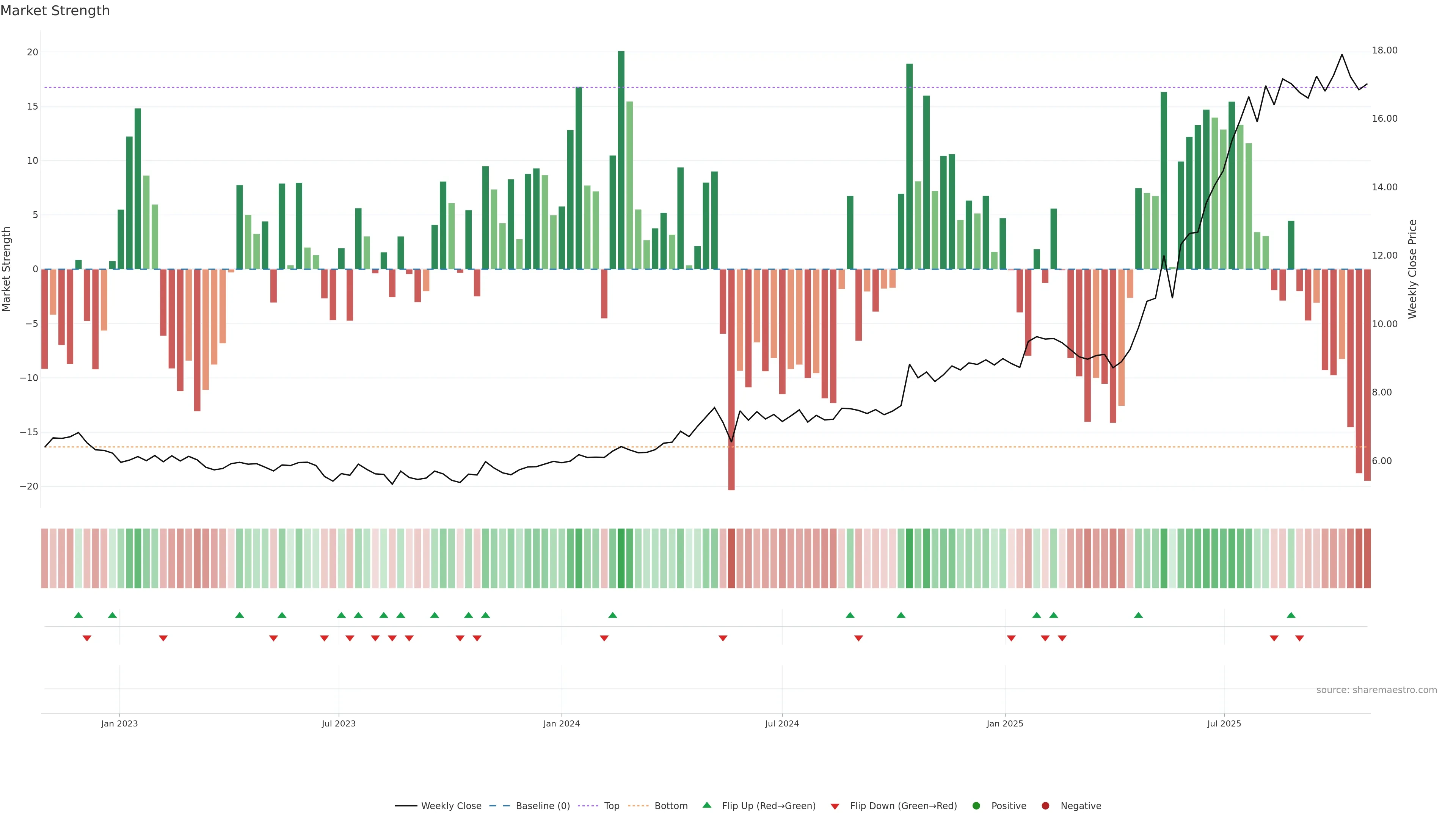
Task: Click the lone Flip Up marker after Jan 2024
Action: (613, 615)
